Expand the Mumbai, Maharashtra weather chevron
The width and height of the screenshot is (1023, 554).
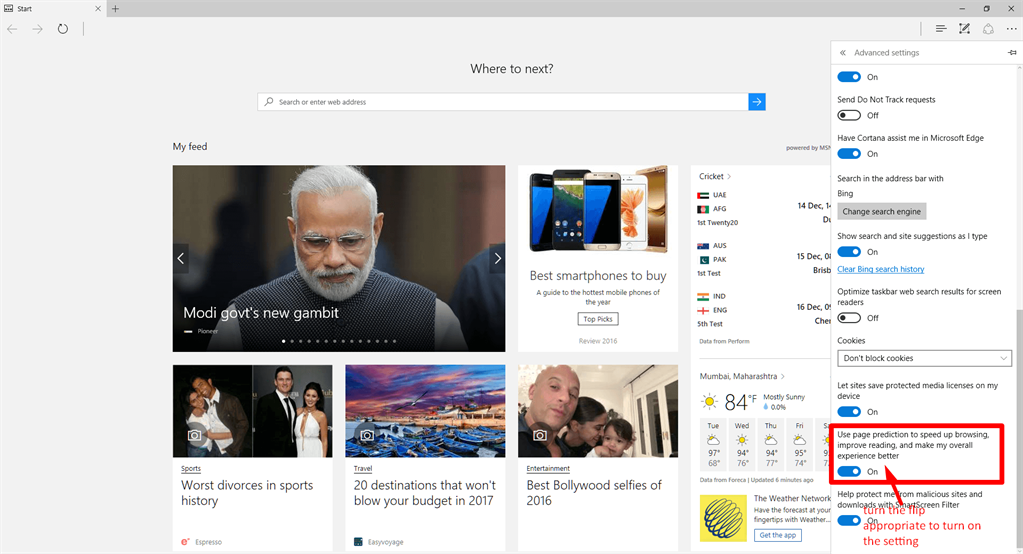tap(782, 377)
